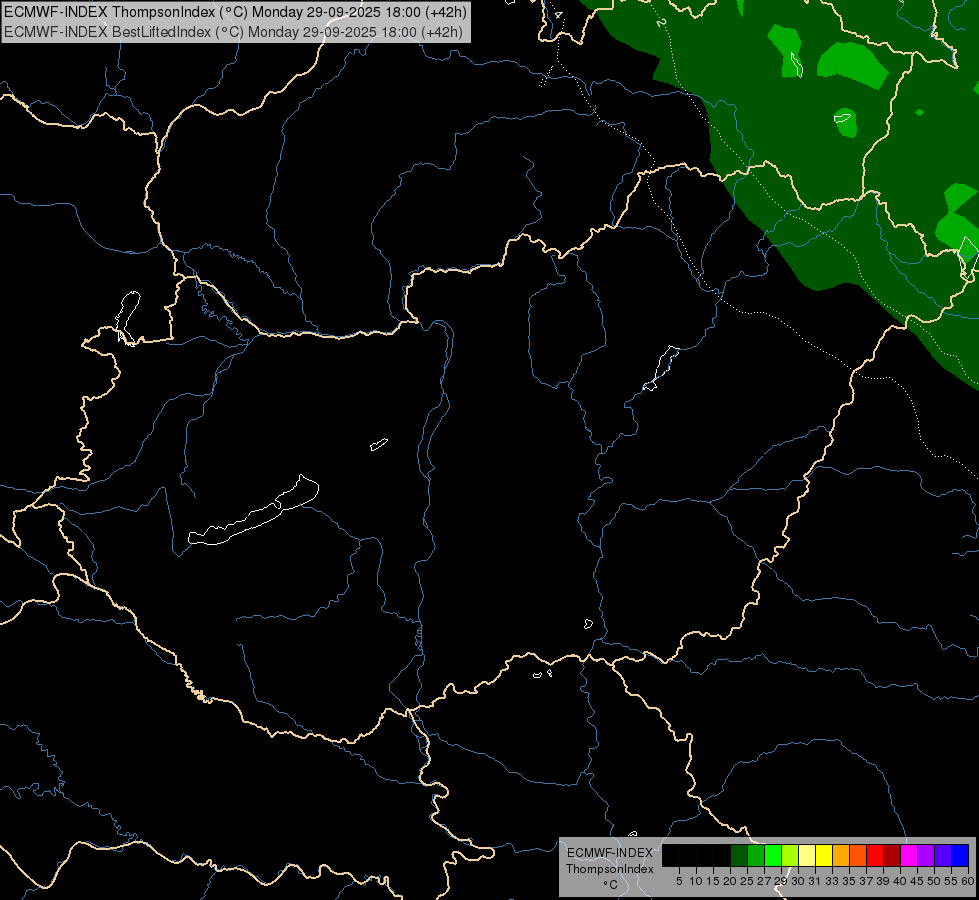Click the dotted contour label 4
This screenshot has height=900, width=979.
[x=558, y=14]
